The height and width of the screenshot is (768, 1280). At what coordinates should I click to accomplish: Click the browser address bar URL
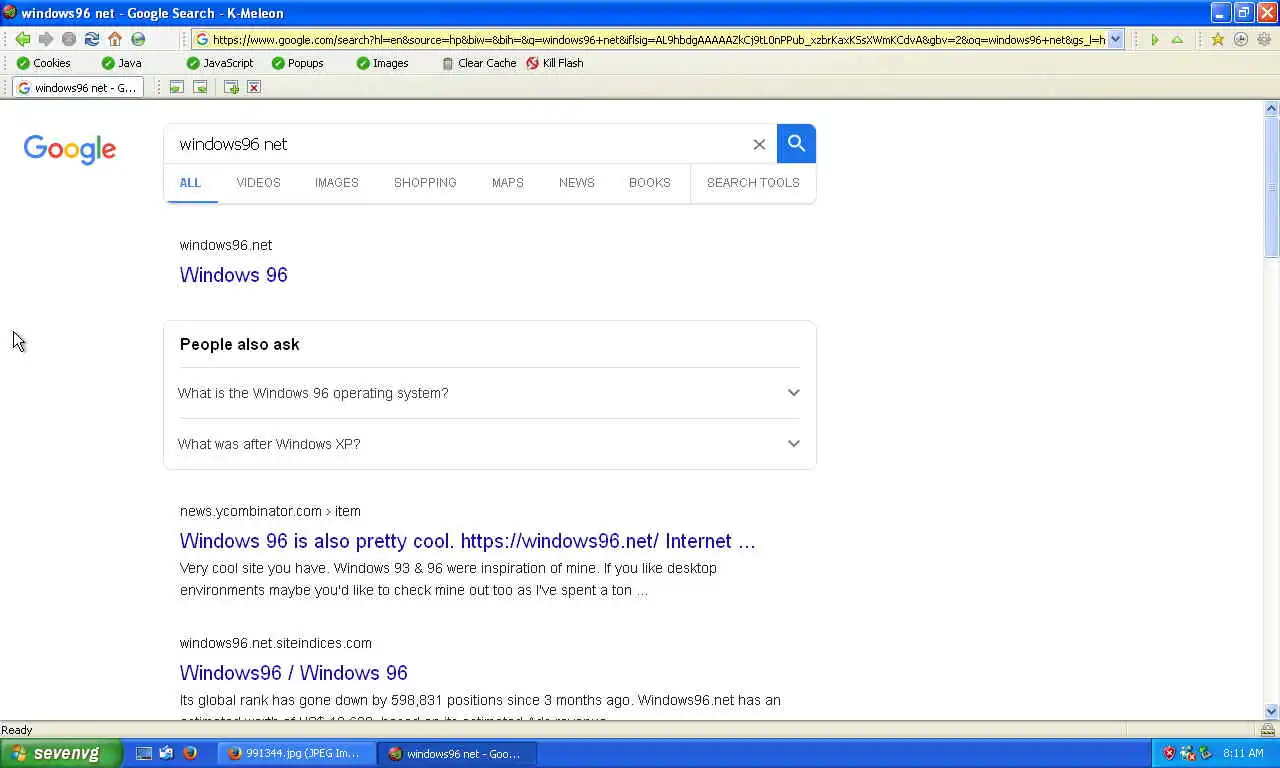click(657, 40)
